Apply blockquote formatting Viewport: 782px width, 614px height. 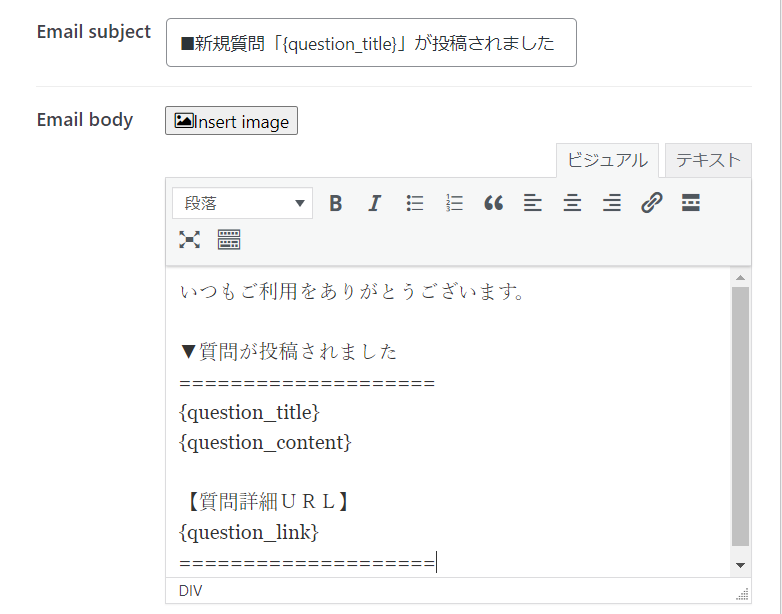[493, 203]
